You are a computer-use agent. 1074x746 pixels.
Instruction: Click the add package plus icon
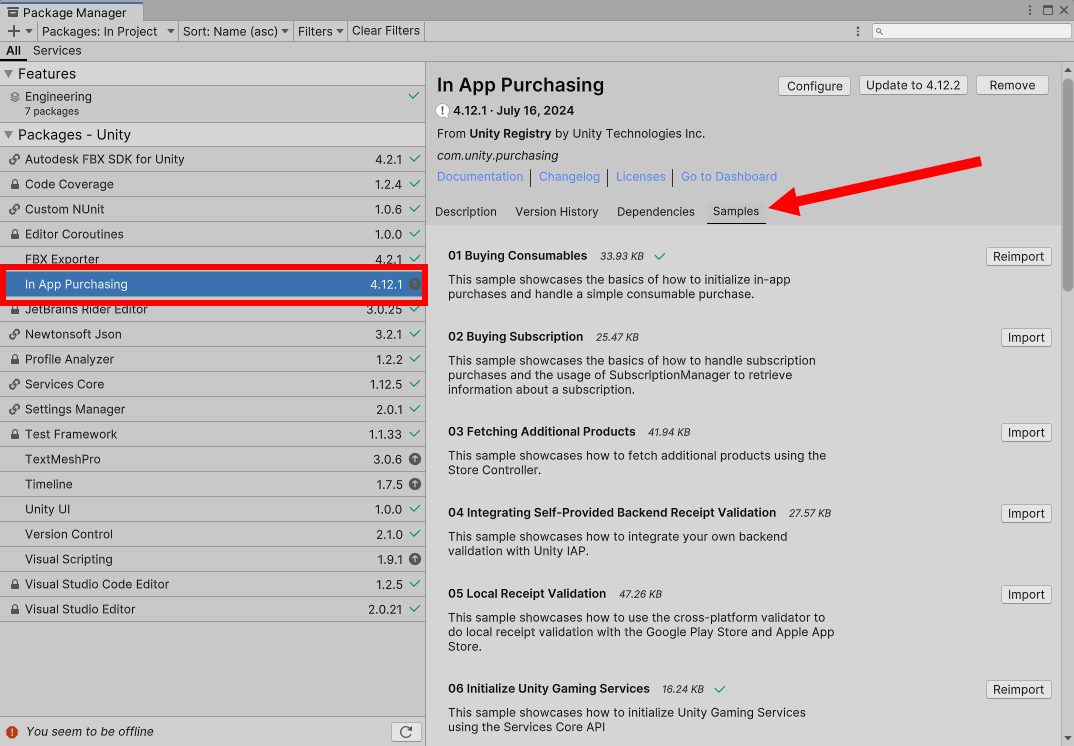[x=13, y=31]
